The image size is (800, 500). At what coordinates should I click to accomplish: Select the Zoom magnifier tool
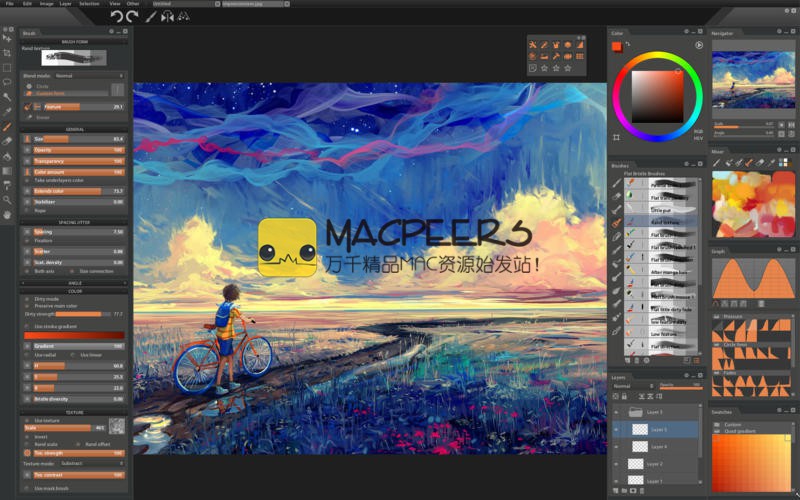coord(7,199)
